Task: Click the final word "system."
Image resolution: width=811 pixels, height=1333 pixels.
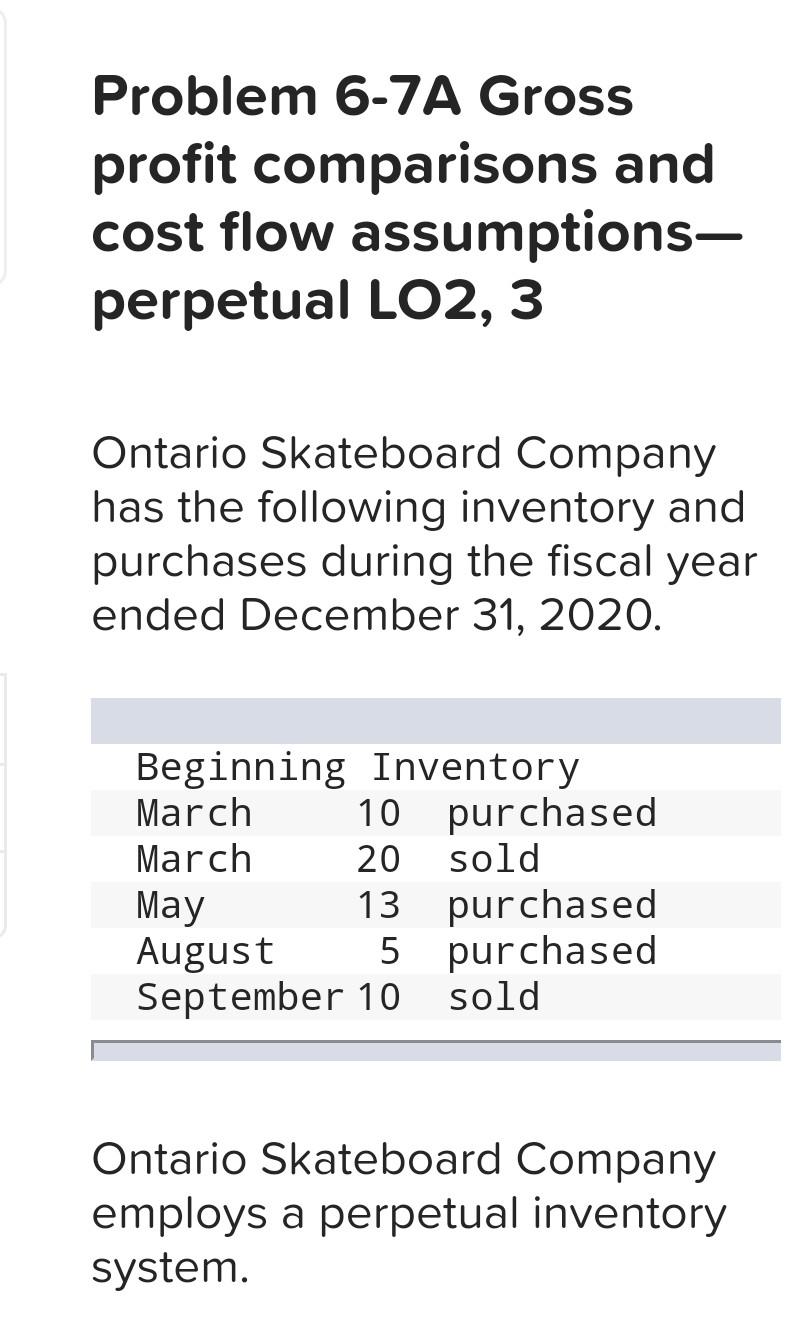Action: pyautogui.click(x=169, y=1267)
